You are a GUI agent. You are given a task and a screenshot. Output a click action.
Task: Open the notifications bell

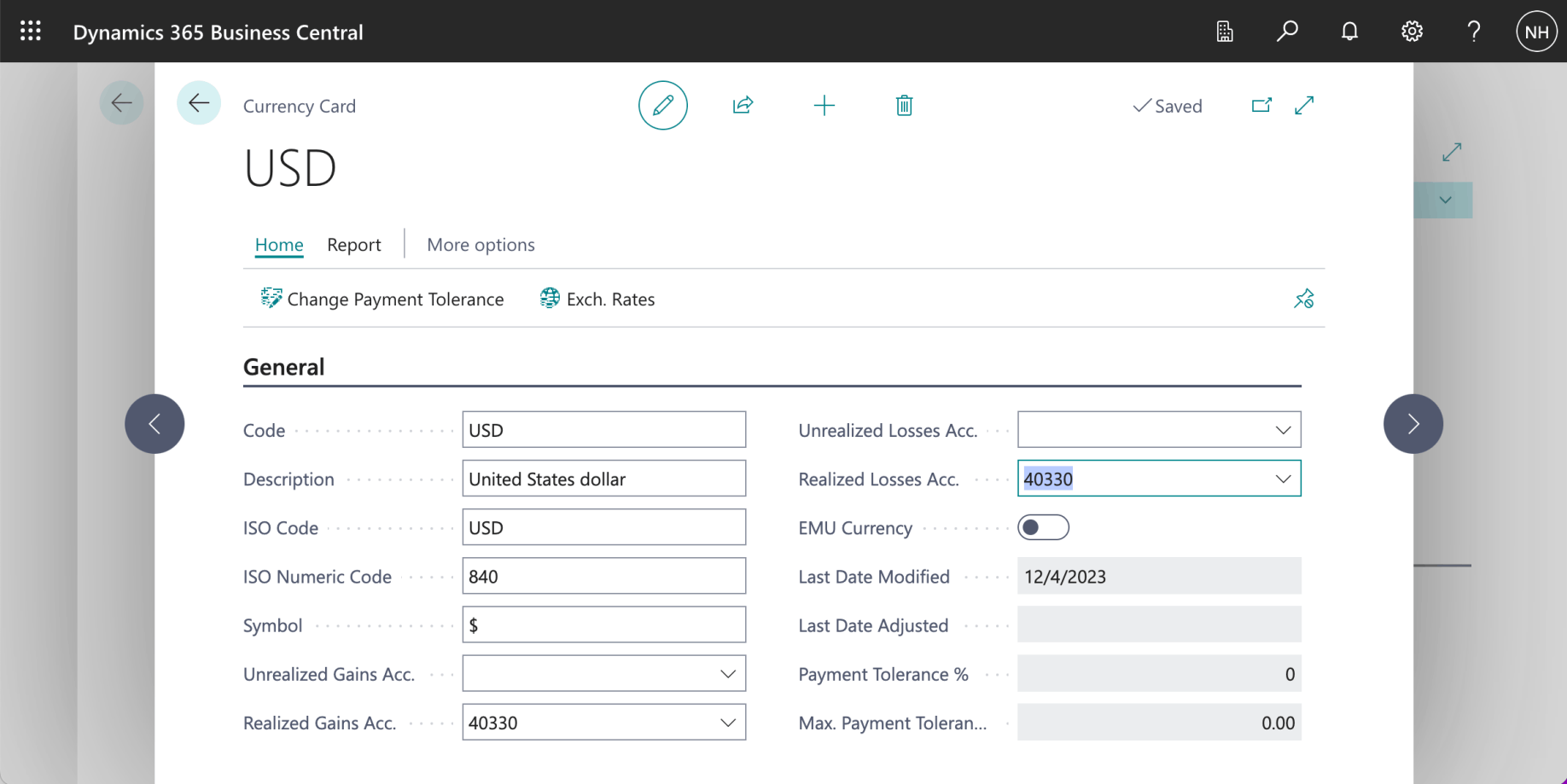click(x=1349, y=32)
